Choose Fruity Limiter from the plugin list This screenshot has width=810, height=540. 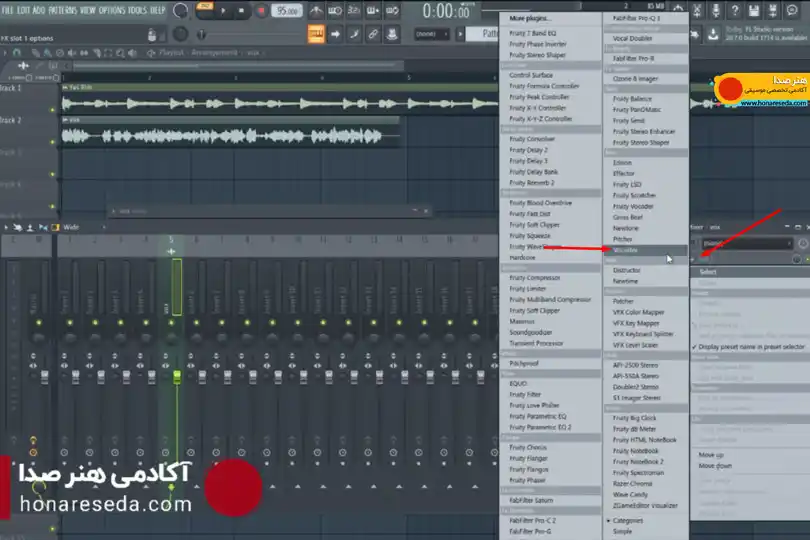[x=527, y=288]
